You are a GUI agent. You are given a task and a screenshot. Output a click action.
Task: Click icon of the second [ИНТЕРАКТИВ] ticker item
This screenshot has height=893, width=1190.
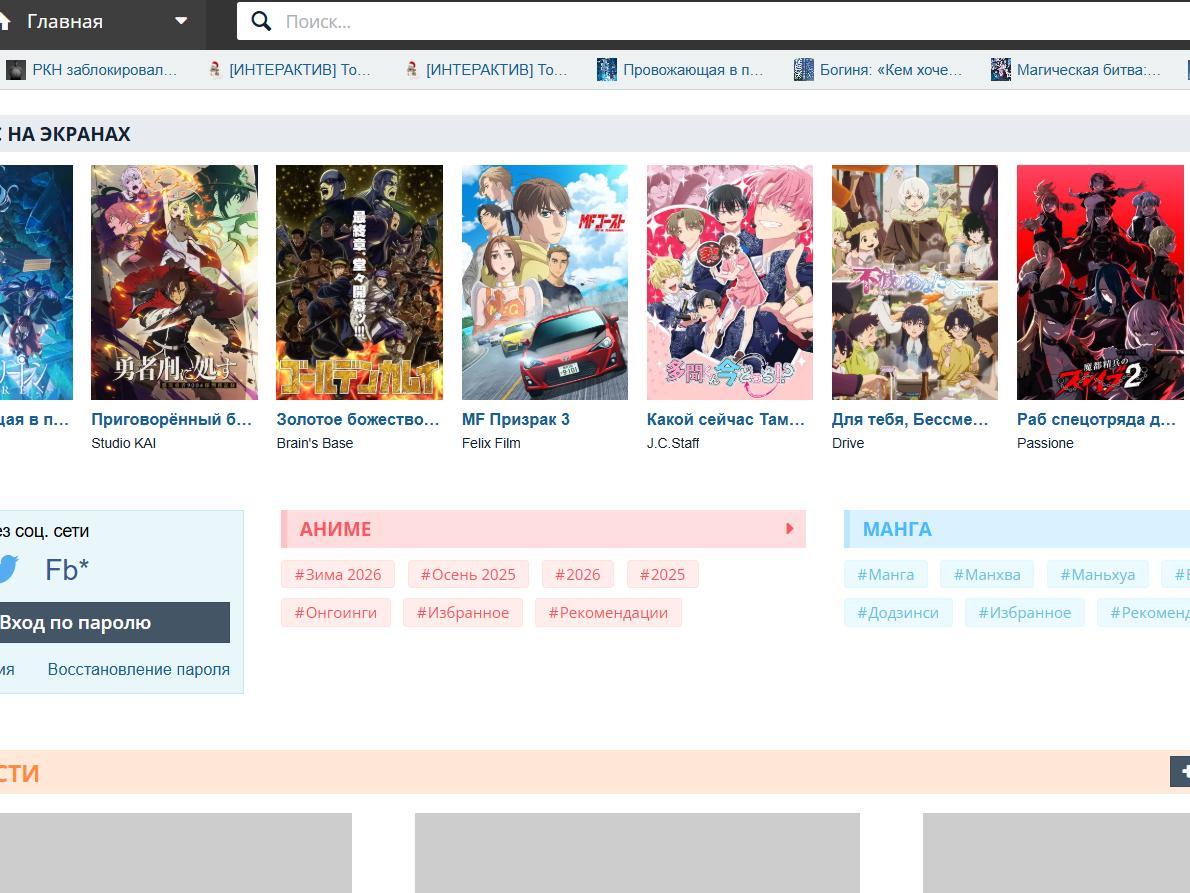pyautogui.click(x=411, y=70)
